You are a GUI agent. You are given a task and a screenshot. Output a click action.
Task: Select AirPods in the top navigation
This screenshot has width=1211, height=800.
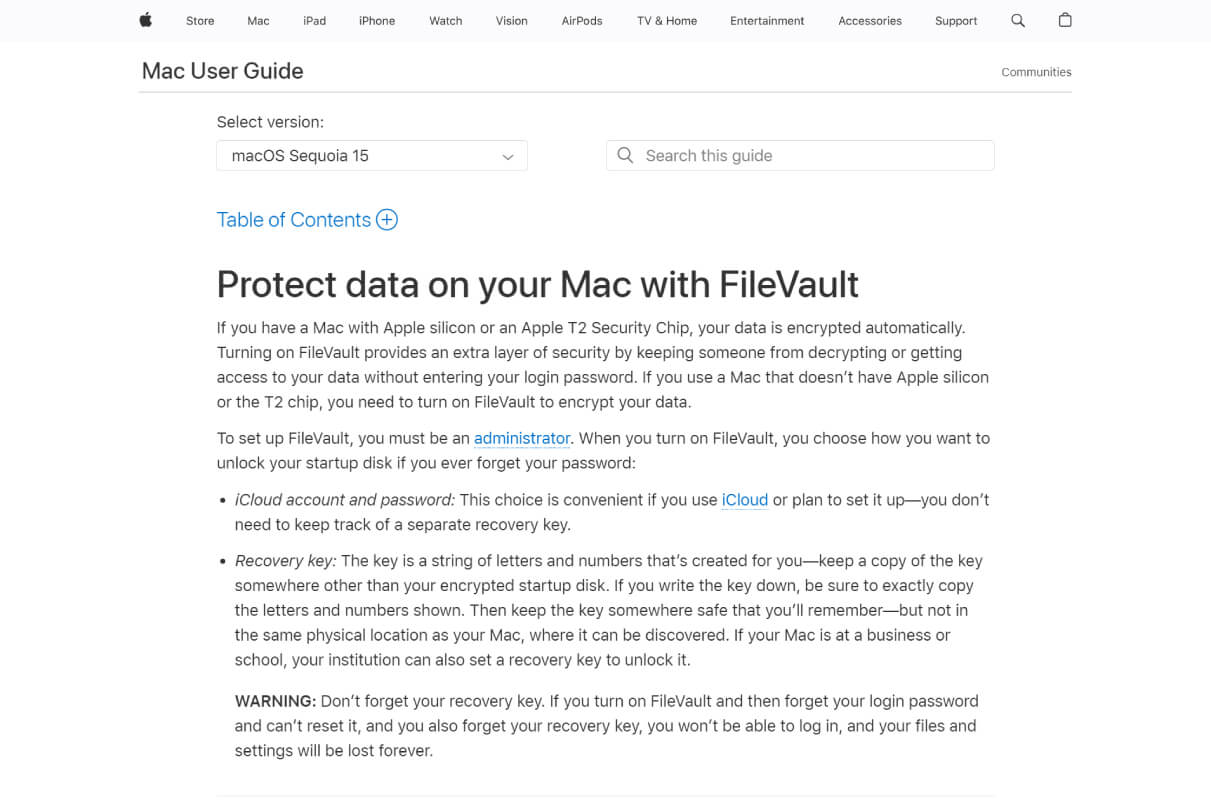click(x=582, y=21)
